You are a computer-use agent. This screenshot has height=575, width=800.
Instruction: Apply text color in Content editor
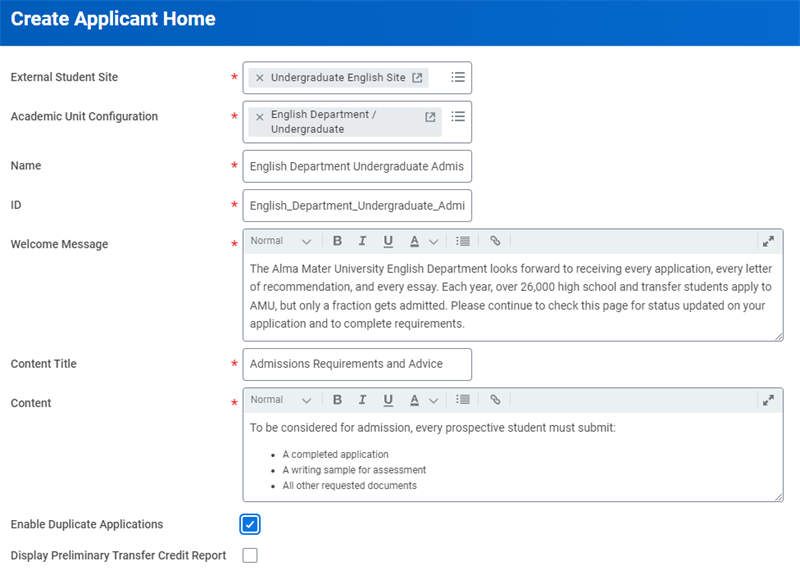(x=414, y=400)
